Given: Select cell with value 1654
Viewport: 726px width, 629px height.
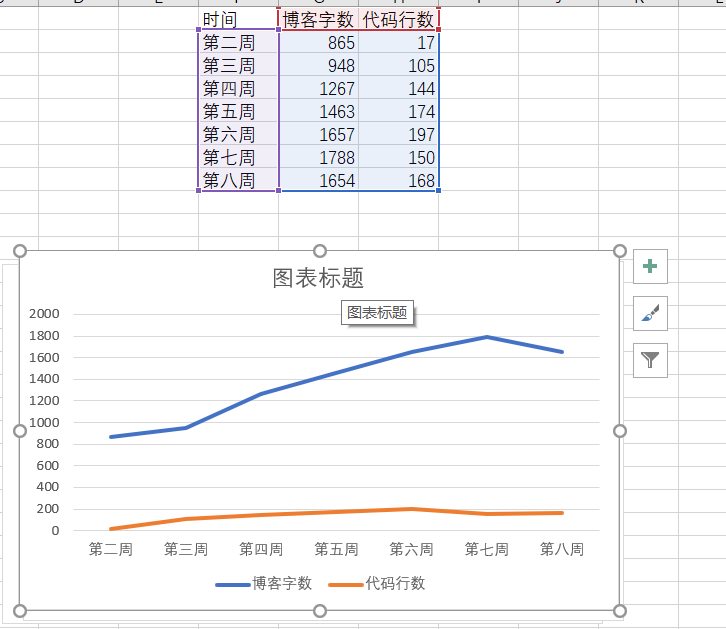Looking at the screenshot, I should tap(319, 180).
